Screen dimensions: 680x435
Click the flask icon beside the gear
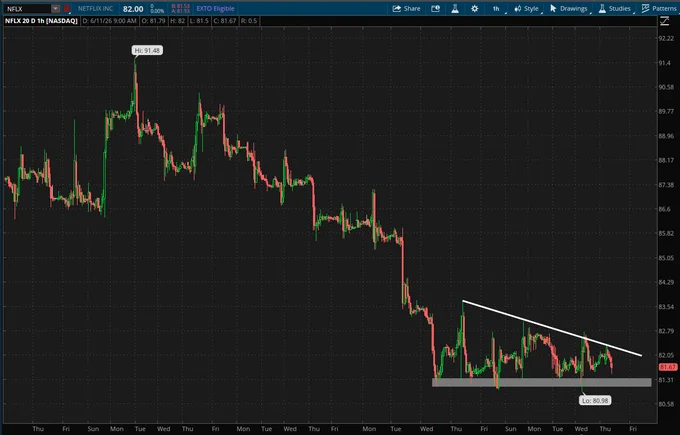[455, 9]
